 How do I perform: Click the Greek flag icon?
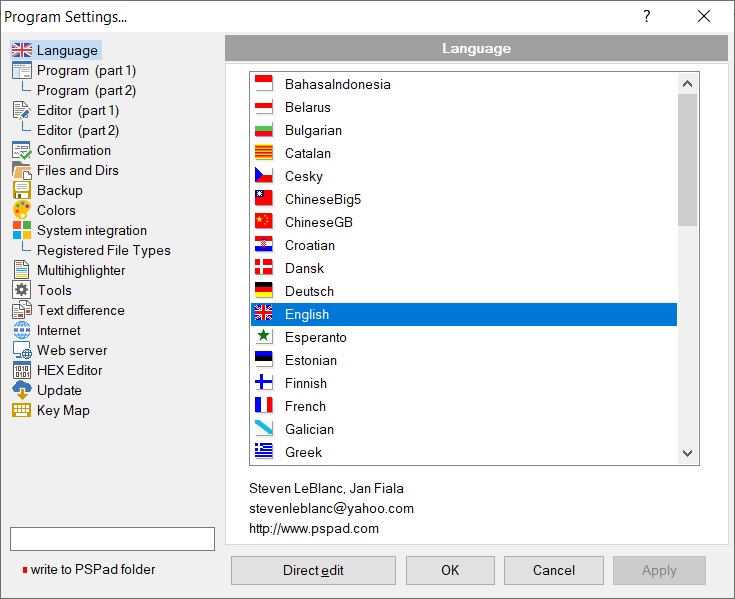click(x=263, y=451)
